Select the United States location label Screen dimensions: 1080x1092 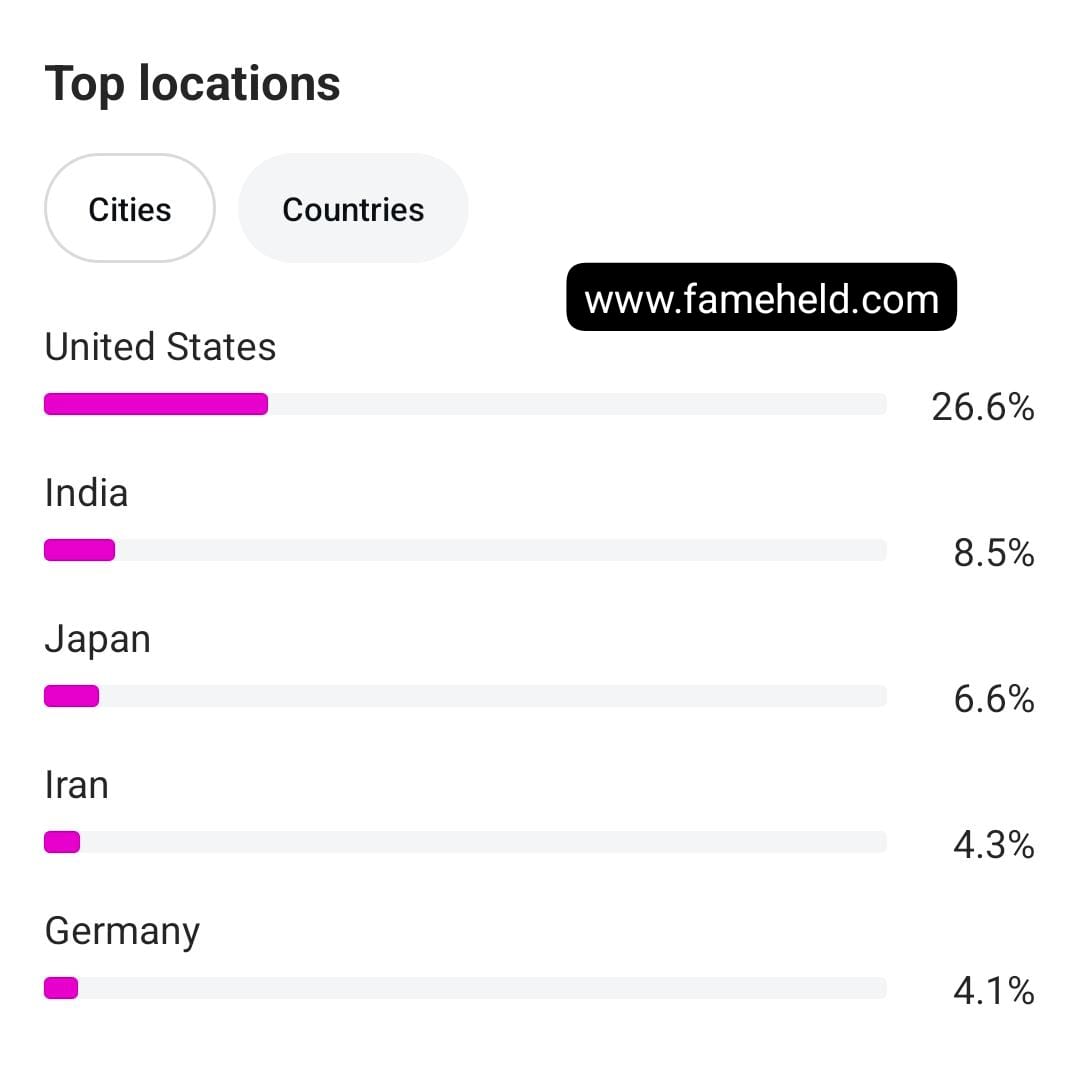click(160, 347)
